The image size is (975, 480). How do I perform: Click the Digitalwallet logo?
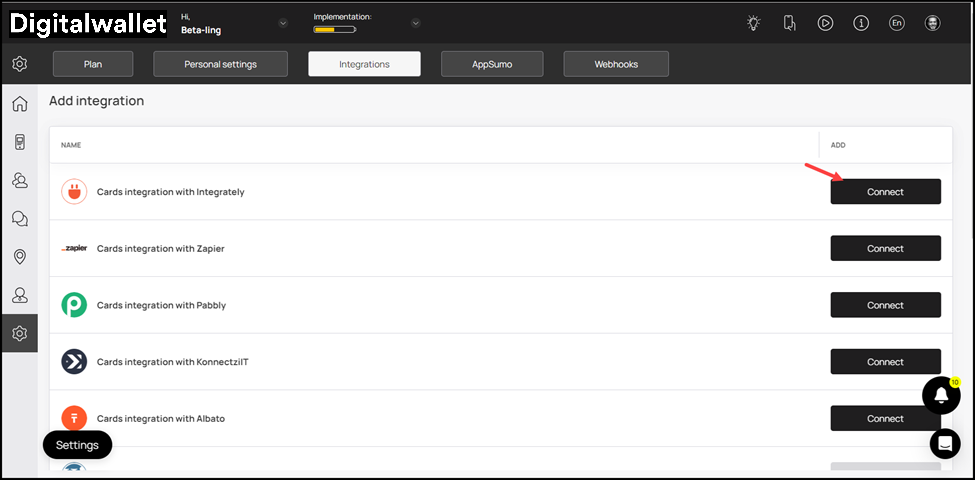point(88,24)
